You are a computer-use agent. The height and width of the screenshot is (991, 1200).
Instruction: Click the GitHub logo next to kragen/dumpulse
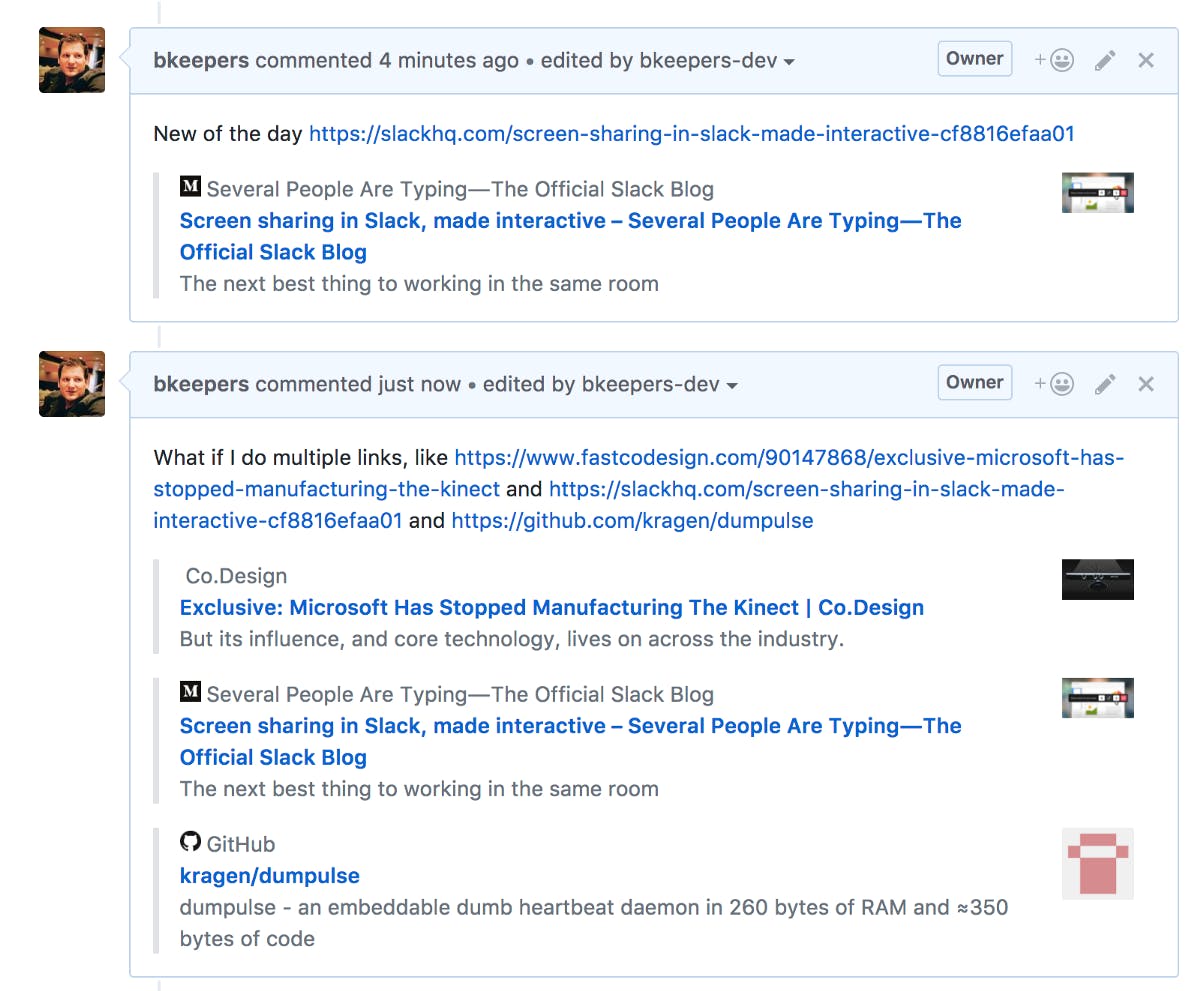pyautogui.click(x=190, y=841)
